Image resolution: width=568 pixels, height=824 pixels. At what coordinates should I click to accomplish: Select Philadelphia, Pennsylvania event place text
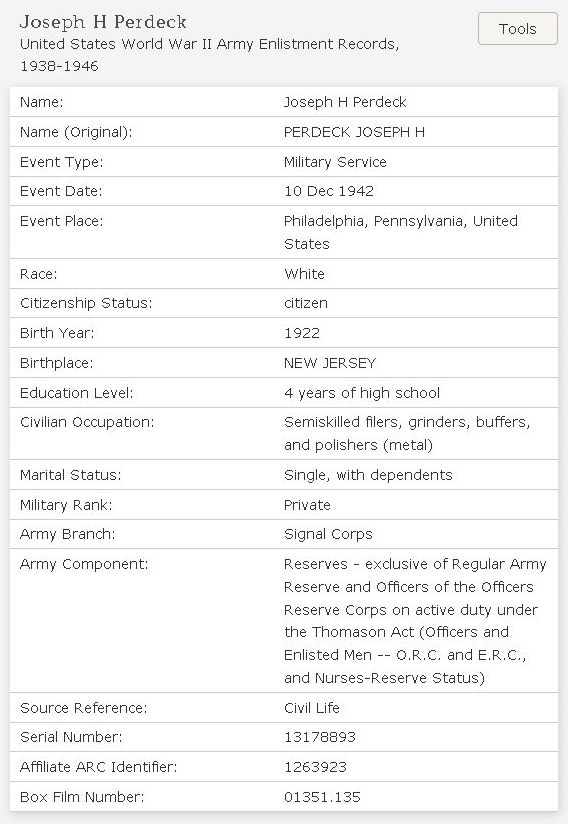click(x=401, y=232)
